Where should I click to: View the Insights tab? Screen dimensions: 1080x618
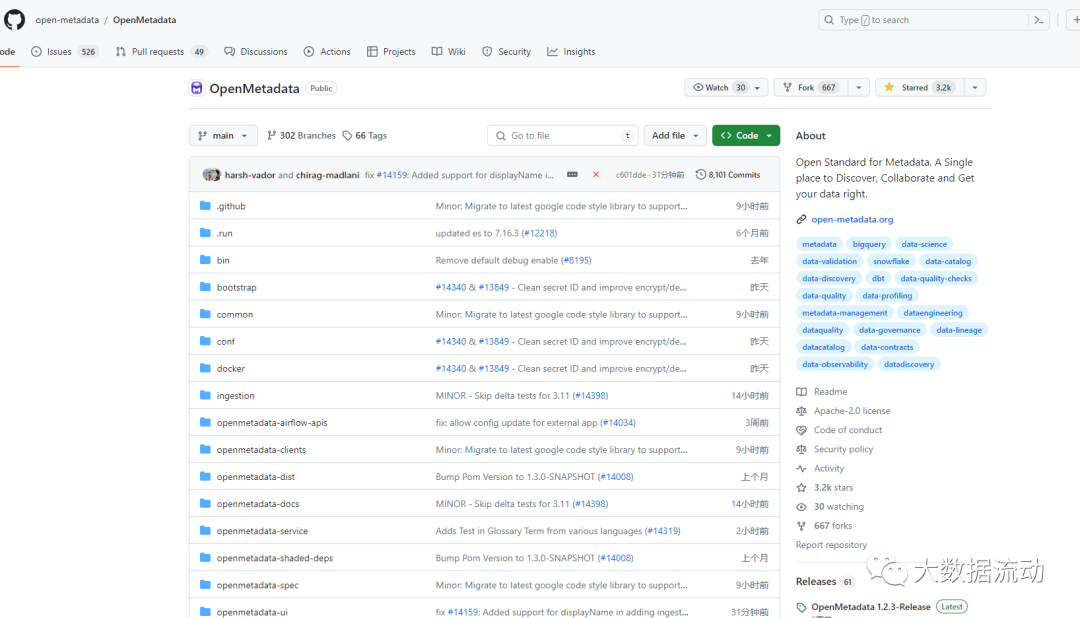(x=571, y=52)
